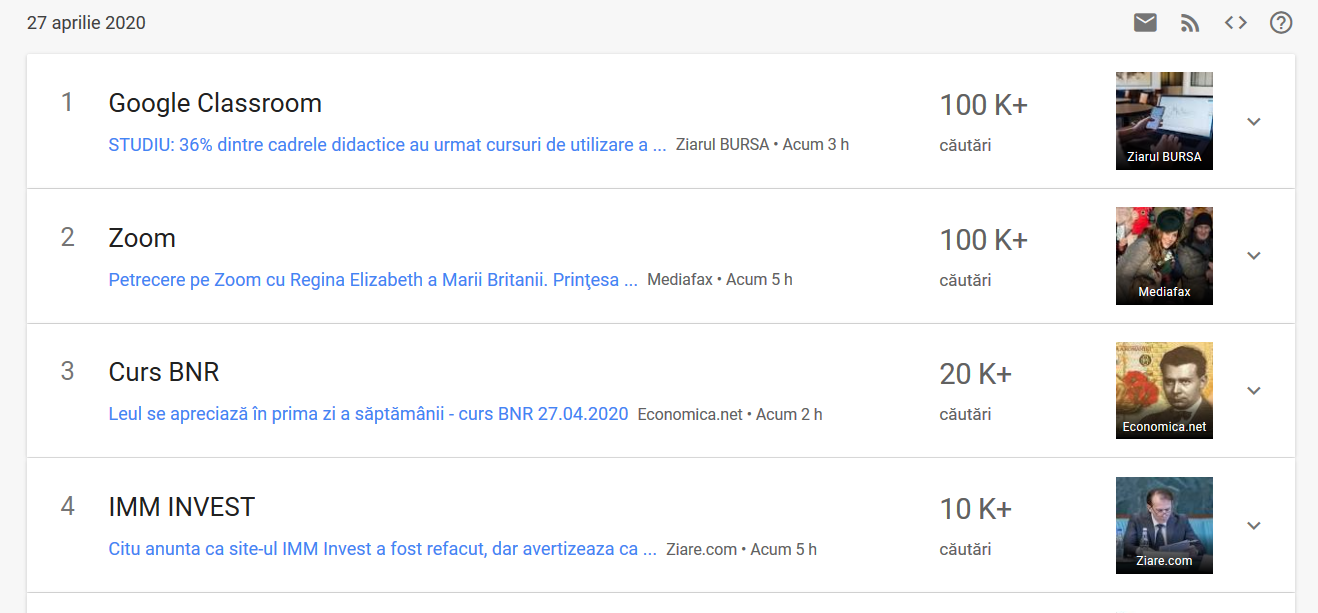Viewport: 1318px width, 613px height.
Task: Expand the Curs BNR row chevron
Action: tap(1254, 390)
